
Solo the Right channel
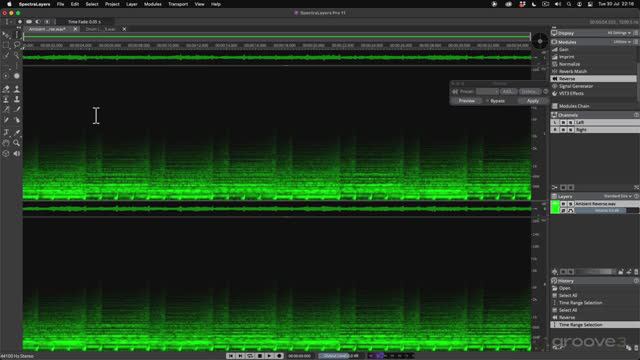pyautogui.click(x=570, y=130)
